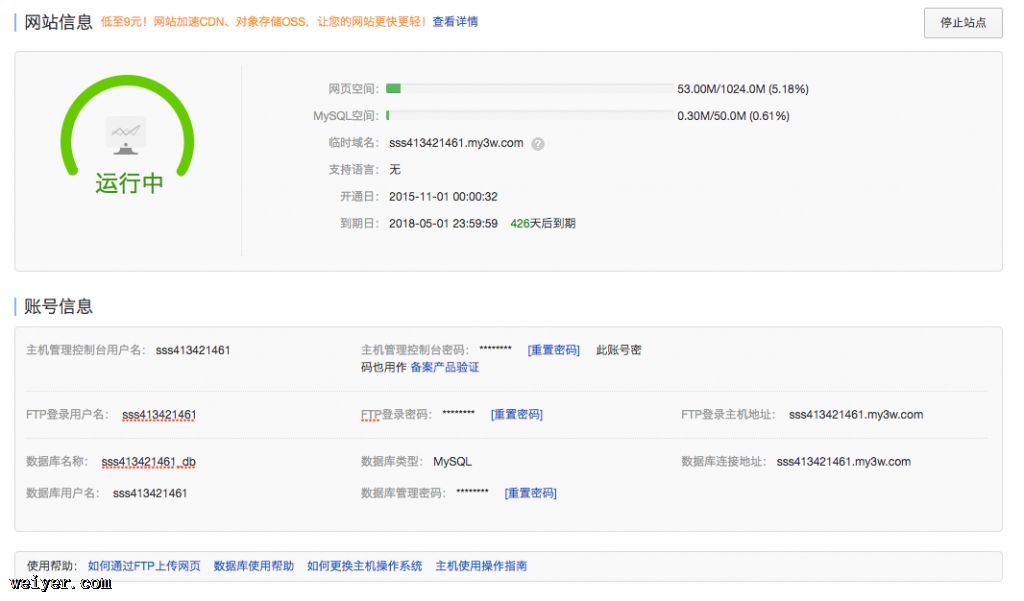The image size is (1024, 601).
Task: Click the monitor icon inside the running gauge
Action: (x=125, y=136)
